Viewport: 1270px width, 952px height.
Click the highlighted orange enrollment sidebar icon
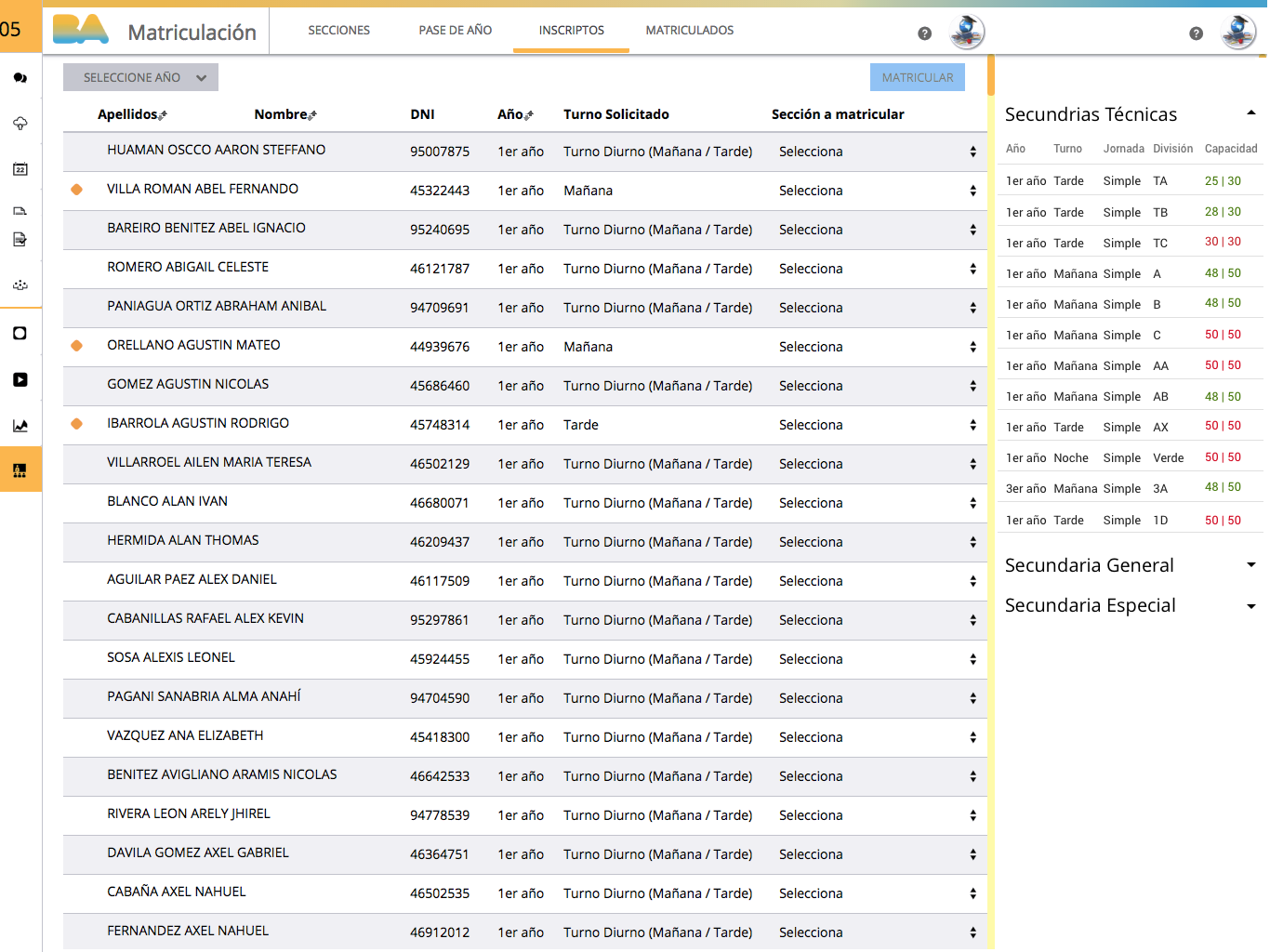pyautogui.click(x=20, y=470)
